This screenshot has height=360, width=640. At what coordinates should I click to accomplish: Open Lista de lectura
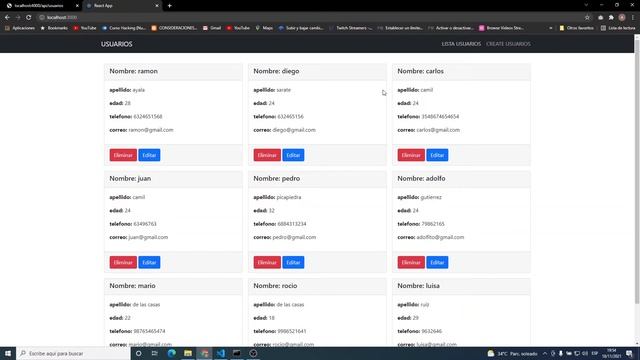[x=618, y=28]
